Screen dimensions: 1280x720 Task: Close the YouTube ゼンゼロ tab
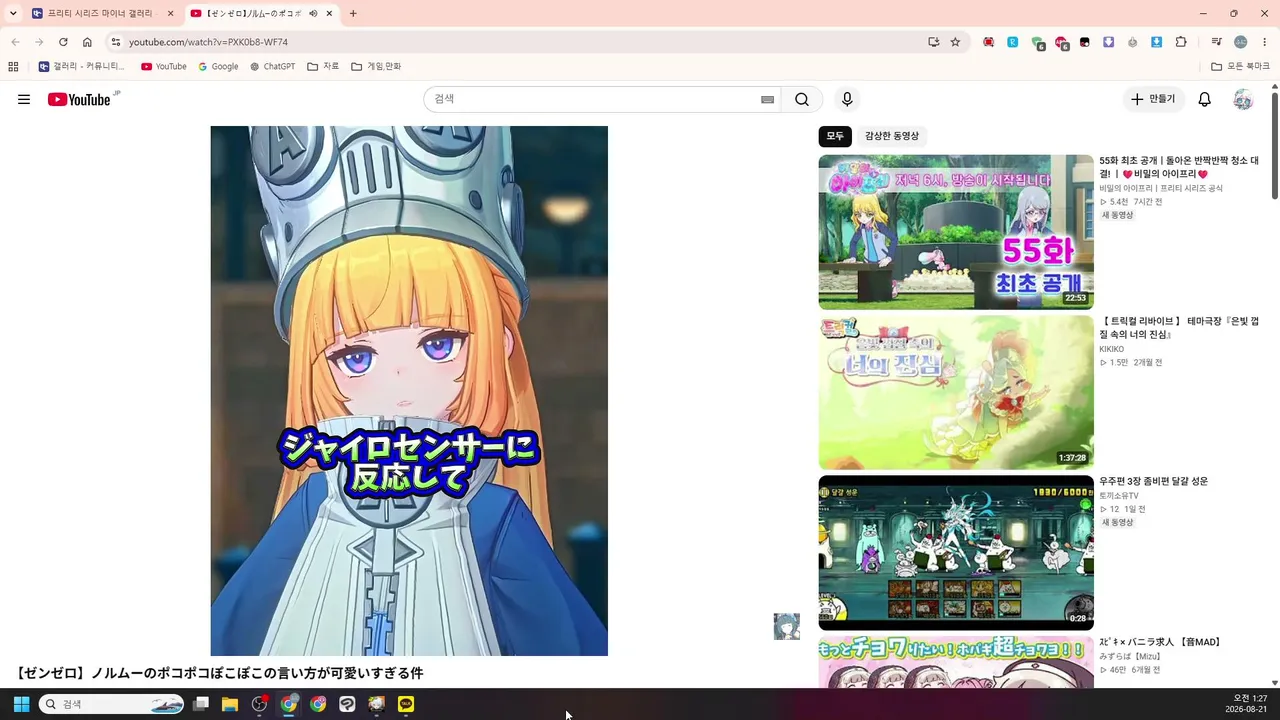pos(330,14)
